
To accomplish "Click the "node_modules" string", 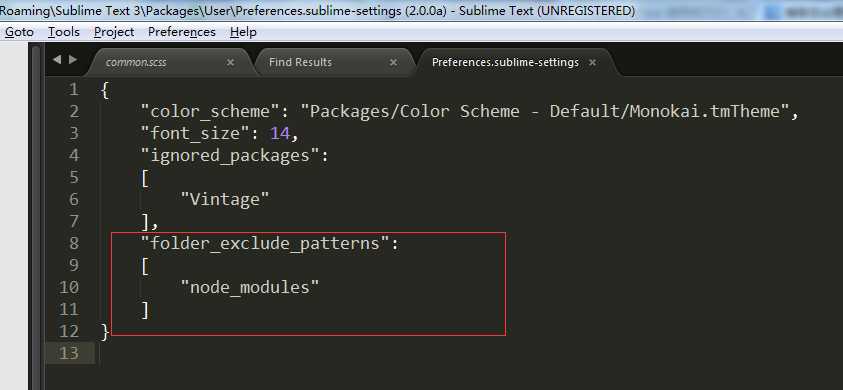I will [x=250, y=287].
